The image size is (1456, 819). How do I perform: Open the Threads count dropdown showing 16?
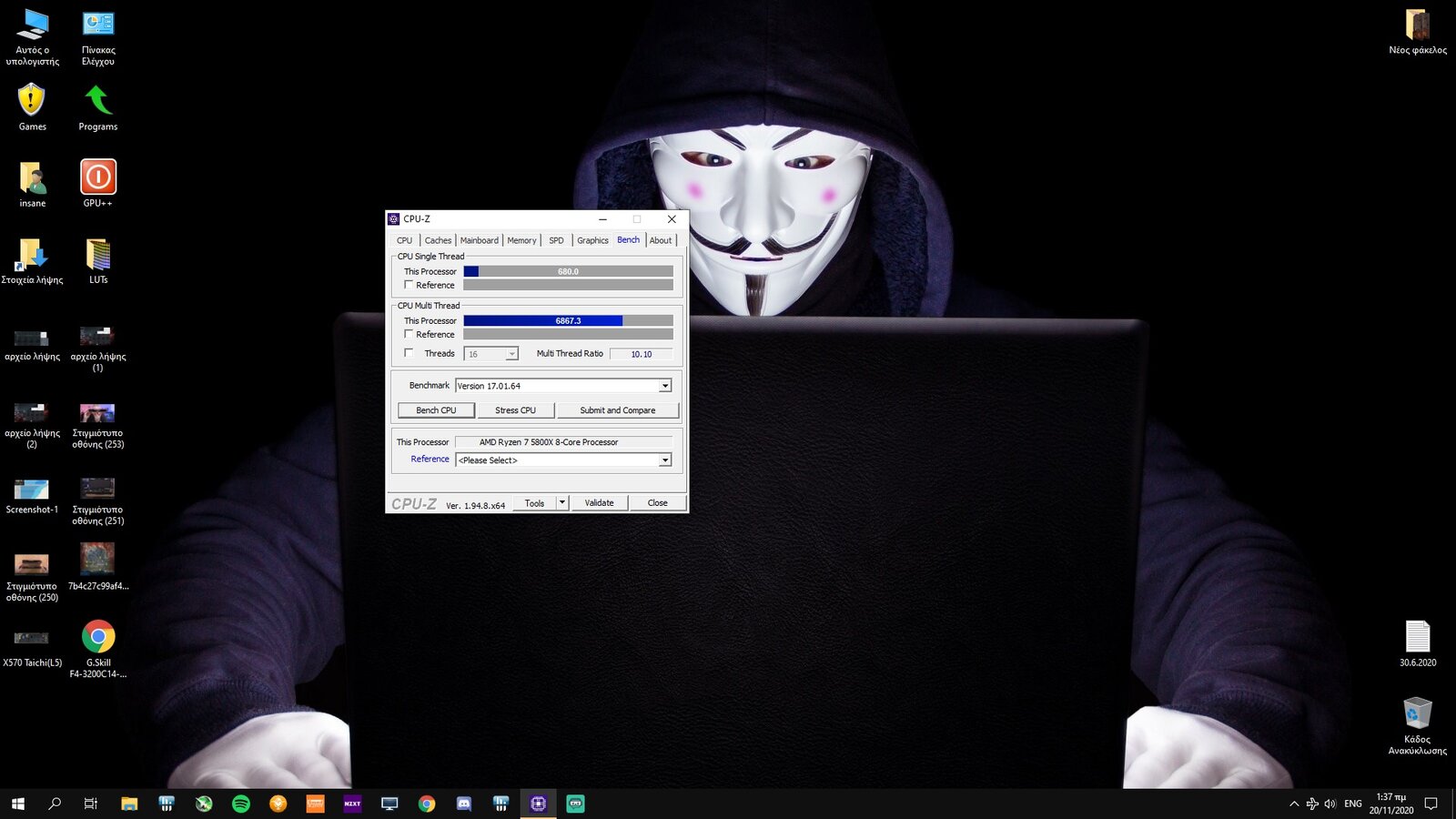coord(490,354)
